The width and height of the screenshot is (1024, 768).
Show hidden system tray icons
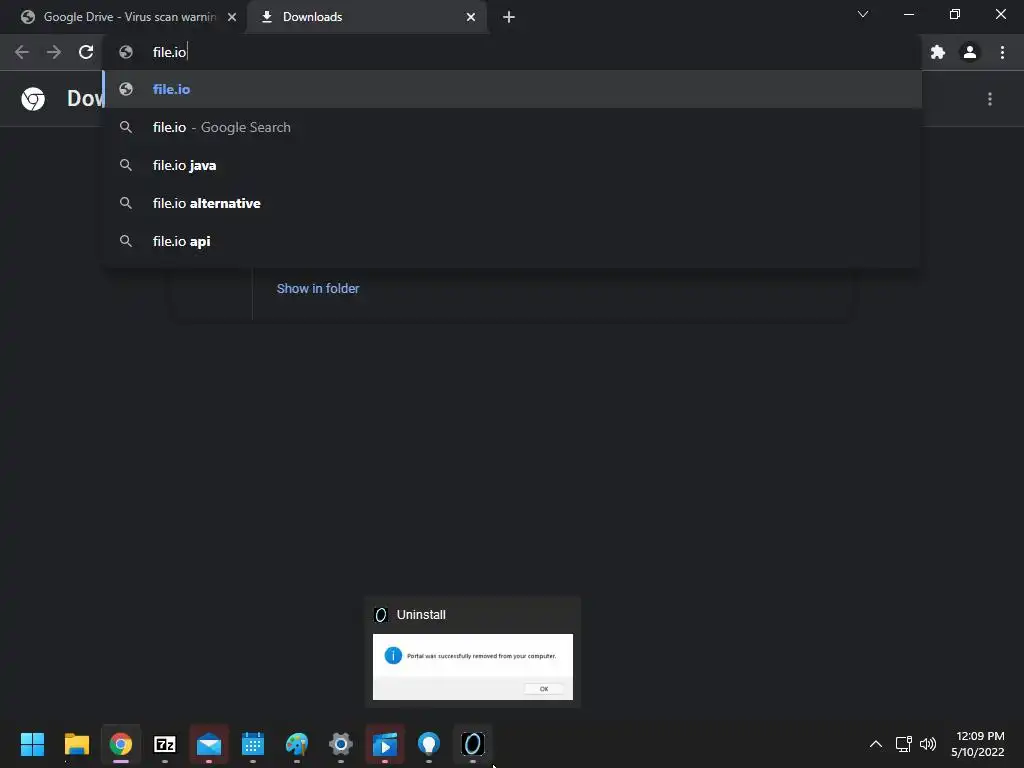pyautogui.click(x=876, y=744)
